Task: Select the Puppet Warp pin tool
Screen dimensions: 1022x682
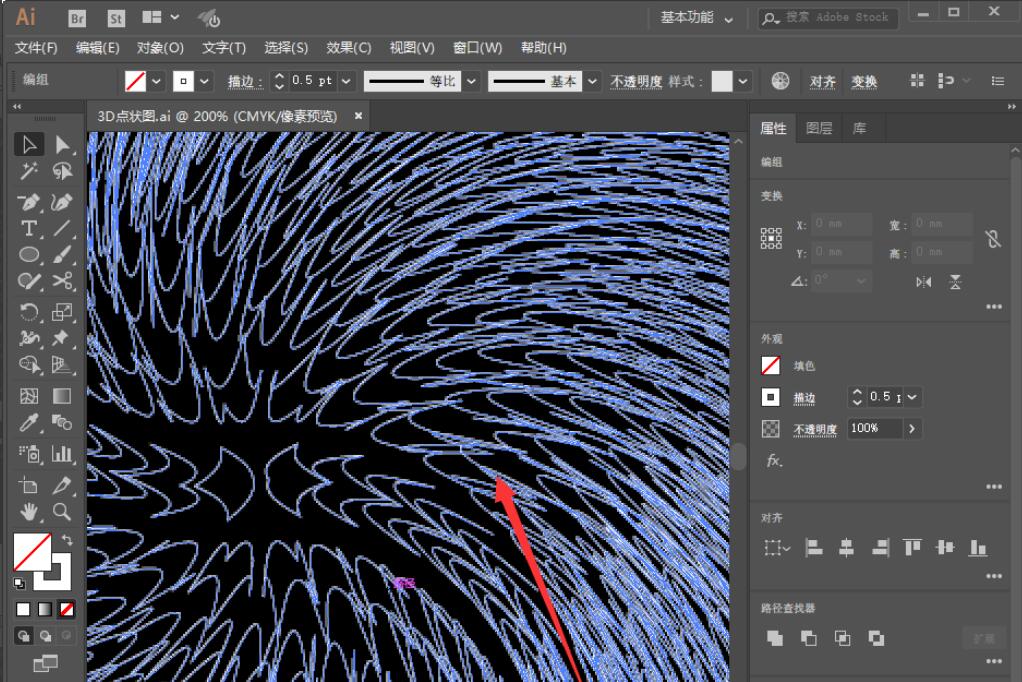Action: pyautogui.click(x=62, y=338)
